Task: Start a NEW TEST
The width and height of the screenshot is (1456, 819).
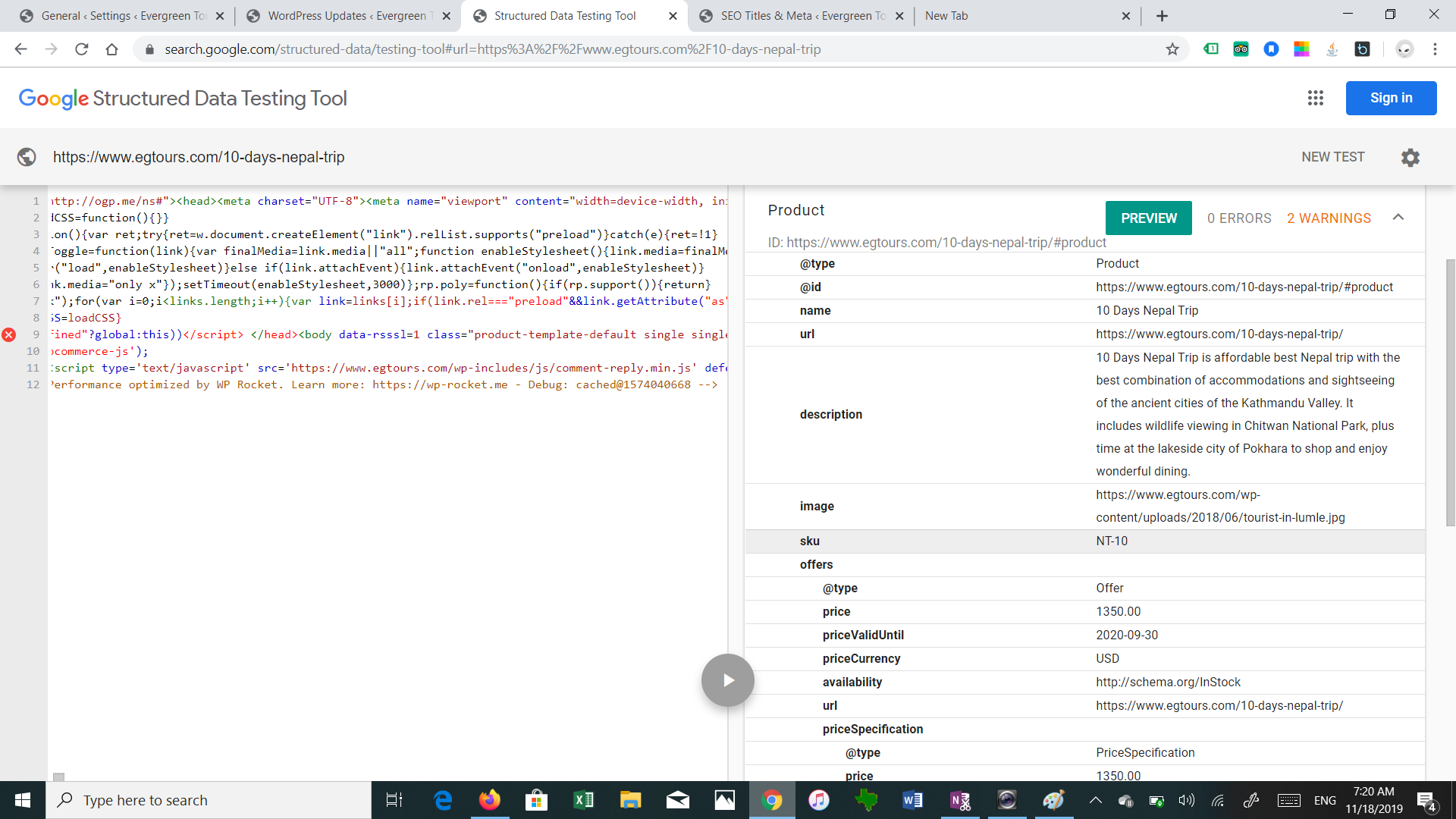Action: (1333, 157)
